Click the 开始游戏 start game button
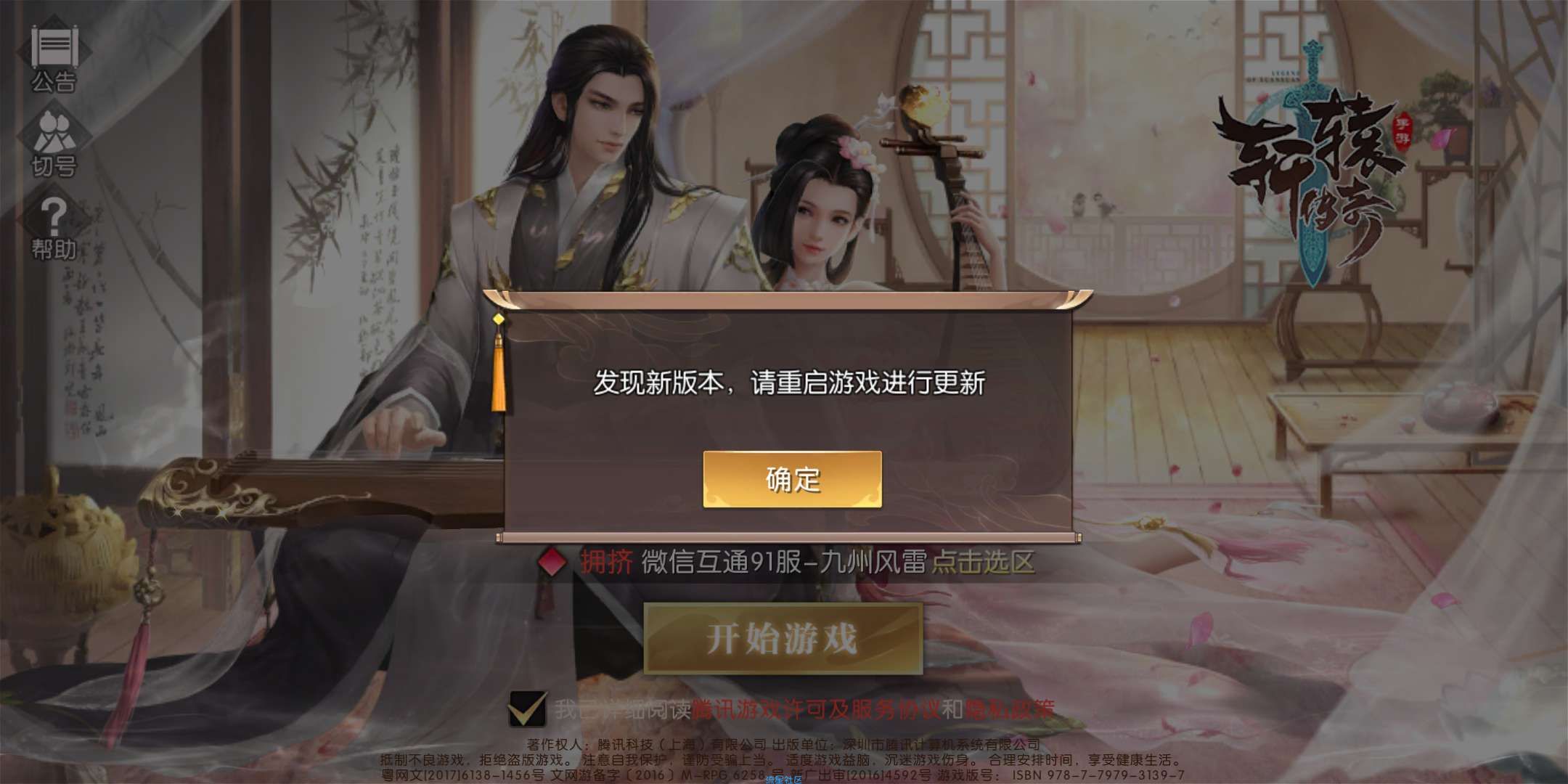 (783, 639)
